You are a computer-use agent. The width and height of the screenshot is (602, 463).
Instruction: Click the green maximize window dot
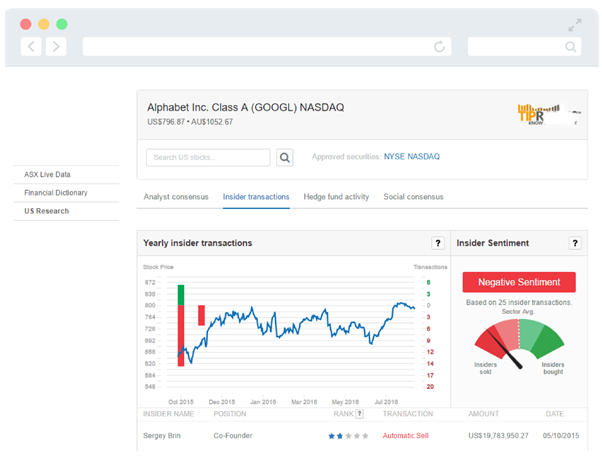pyautogui.click(x=62, y=24)
